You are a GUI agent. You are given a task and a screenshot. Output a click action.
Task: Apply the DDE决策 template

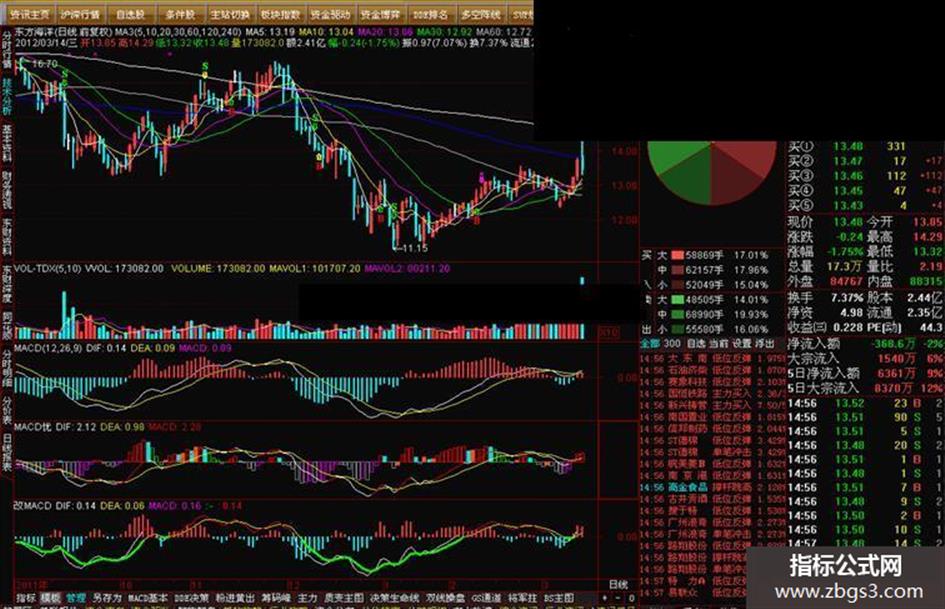tap(192, 598)
